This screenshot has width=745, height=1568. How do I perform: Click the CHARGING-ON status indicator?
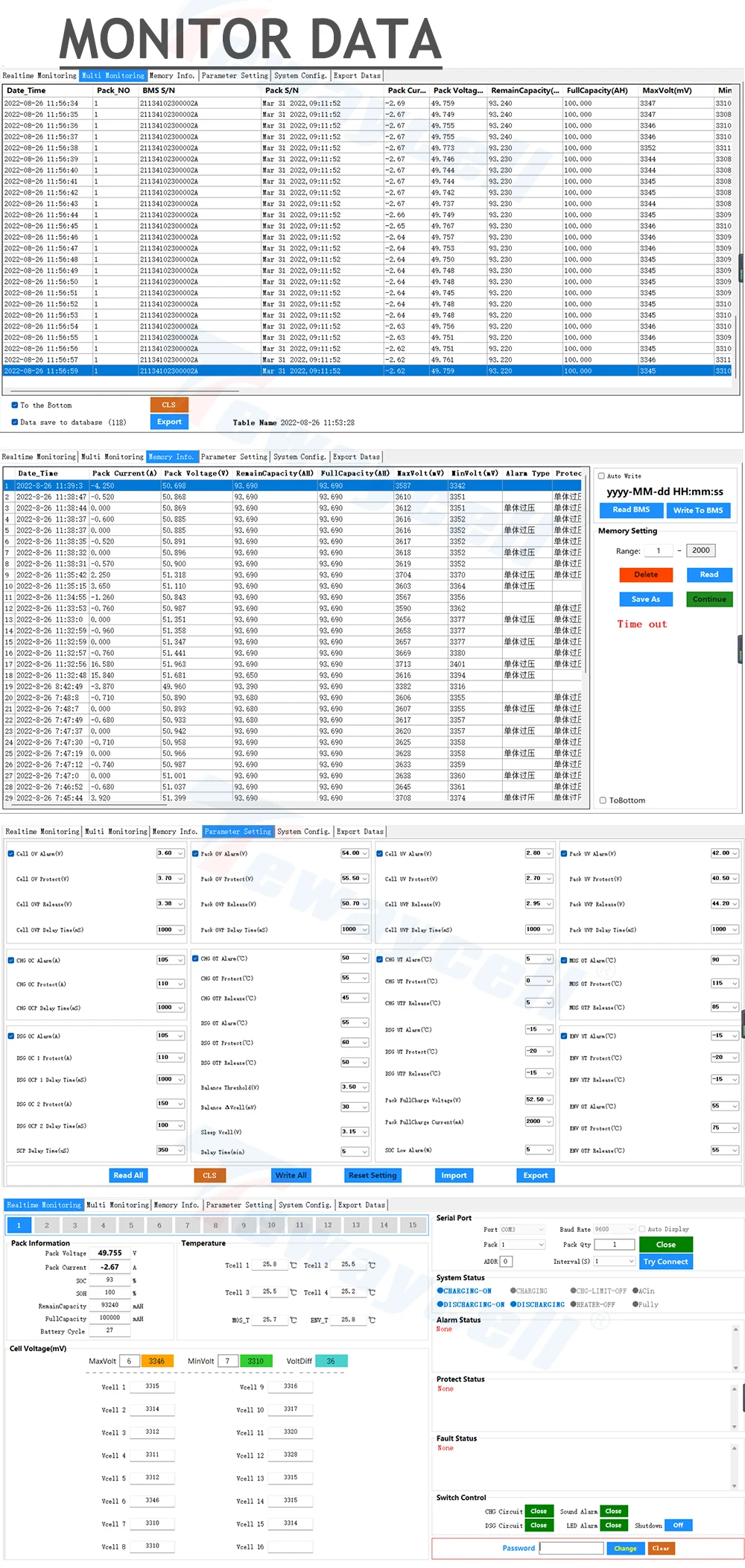tap(464, 1291)
